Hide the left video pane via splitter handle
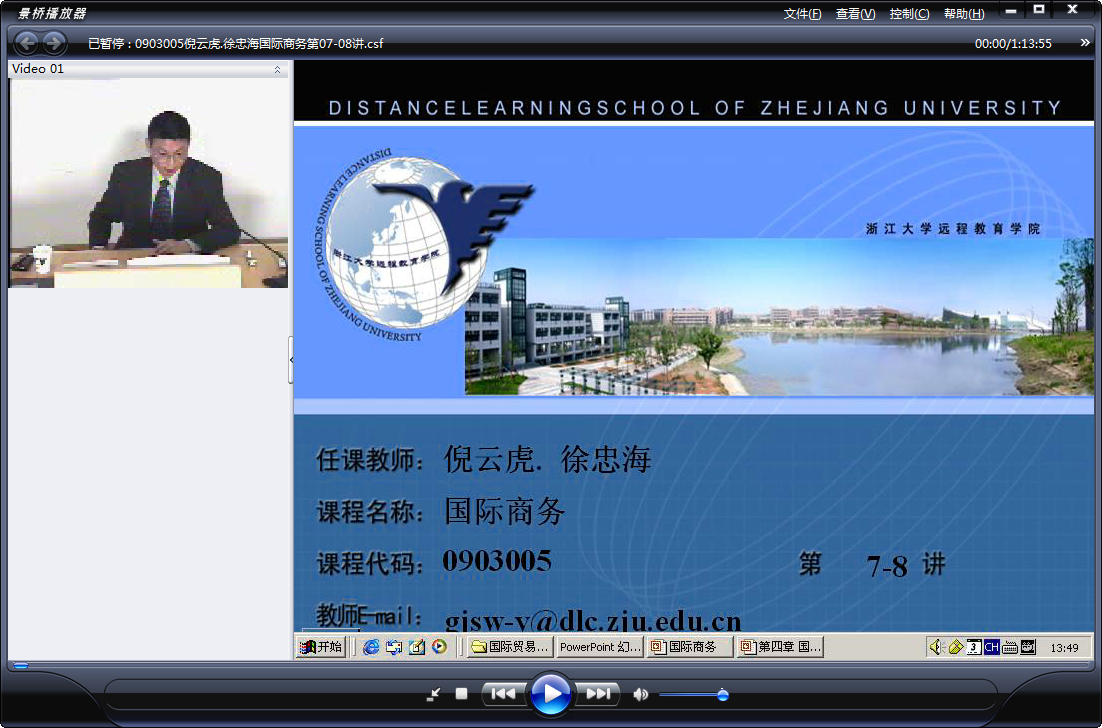The width and height of the screenshot is (1102, 728). pos(291,359)
